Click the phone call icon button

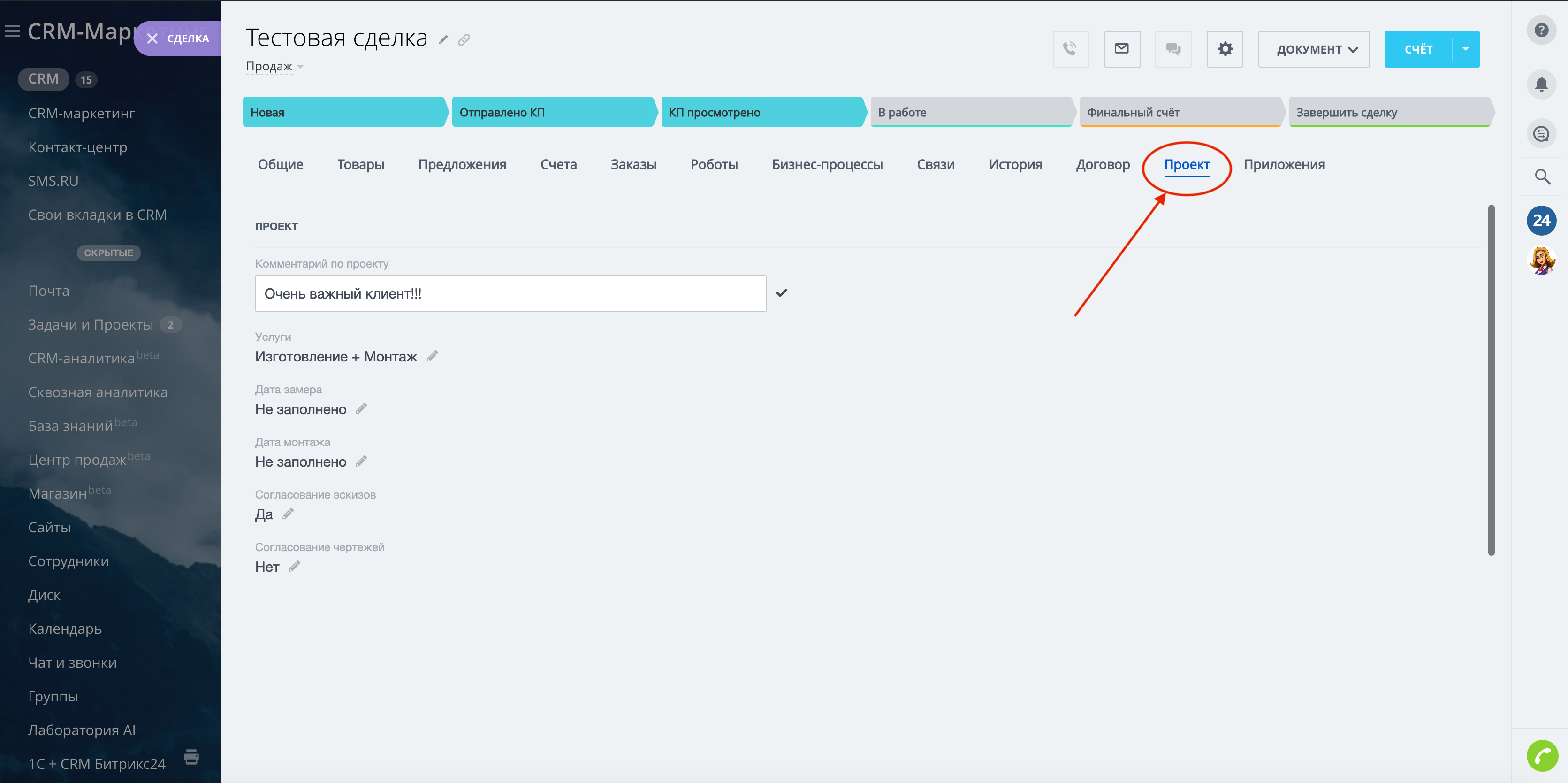coord(1070,49)
